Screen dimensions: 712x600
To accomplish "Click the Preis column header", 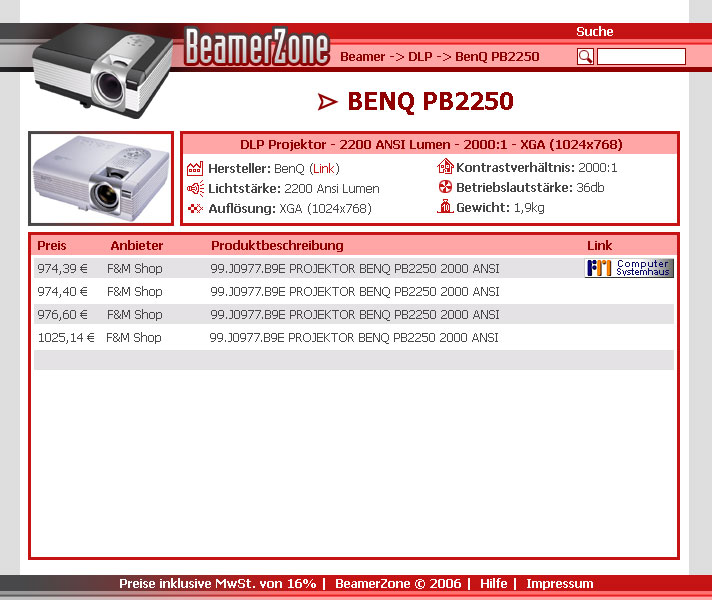I will pyautogui.click(x=52, y=246).
